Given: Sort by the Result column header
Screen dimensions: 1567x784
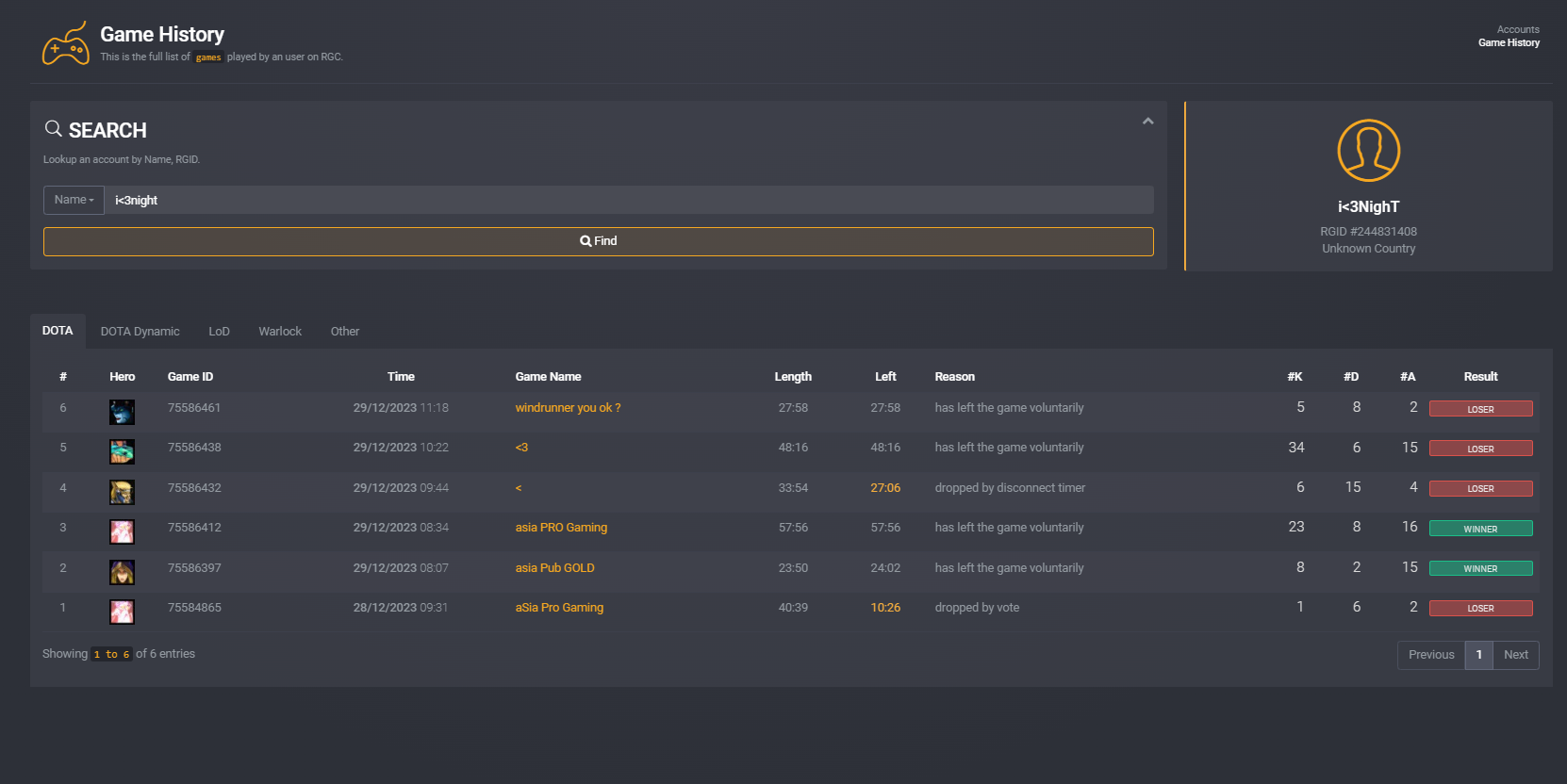Looking at the screenshot, I should pos(1480,377).
